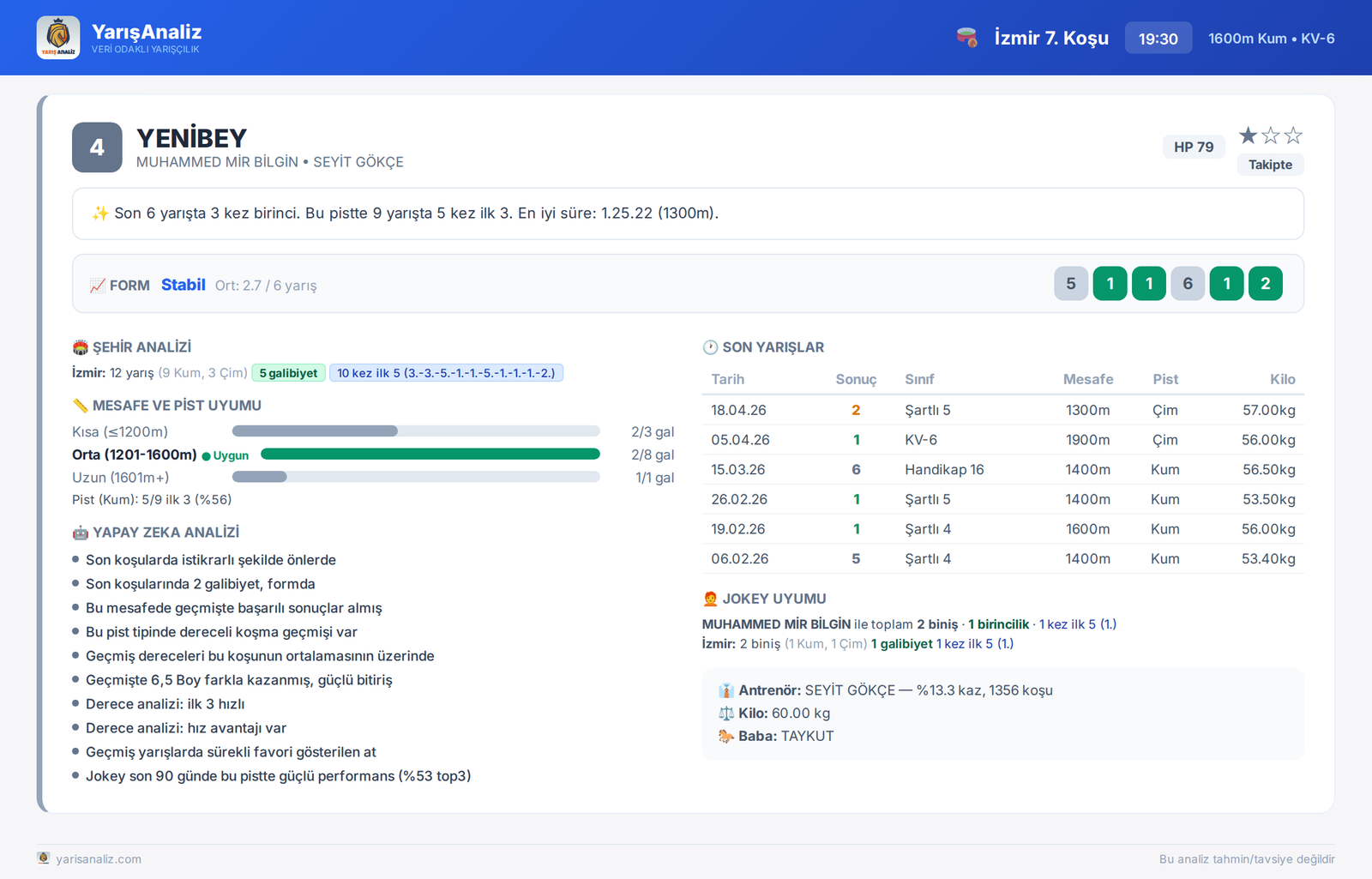Select the grey form badge showing 6
This screenshot has height=879, width=1372.
coord(1188,284)
